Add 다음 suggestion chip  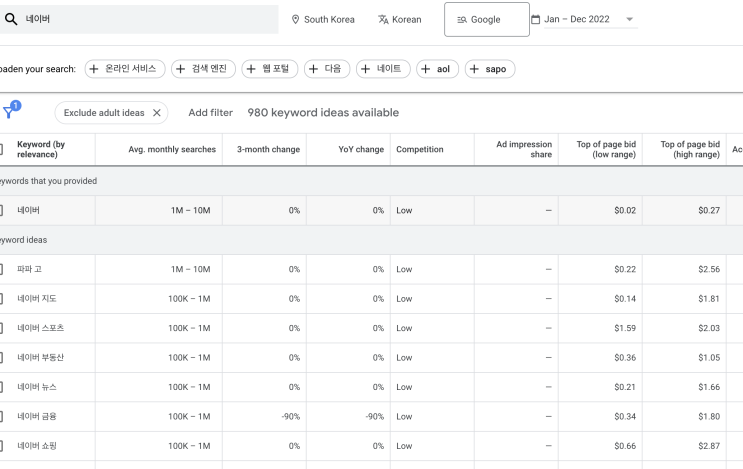[327, 69]
